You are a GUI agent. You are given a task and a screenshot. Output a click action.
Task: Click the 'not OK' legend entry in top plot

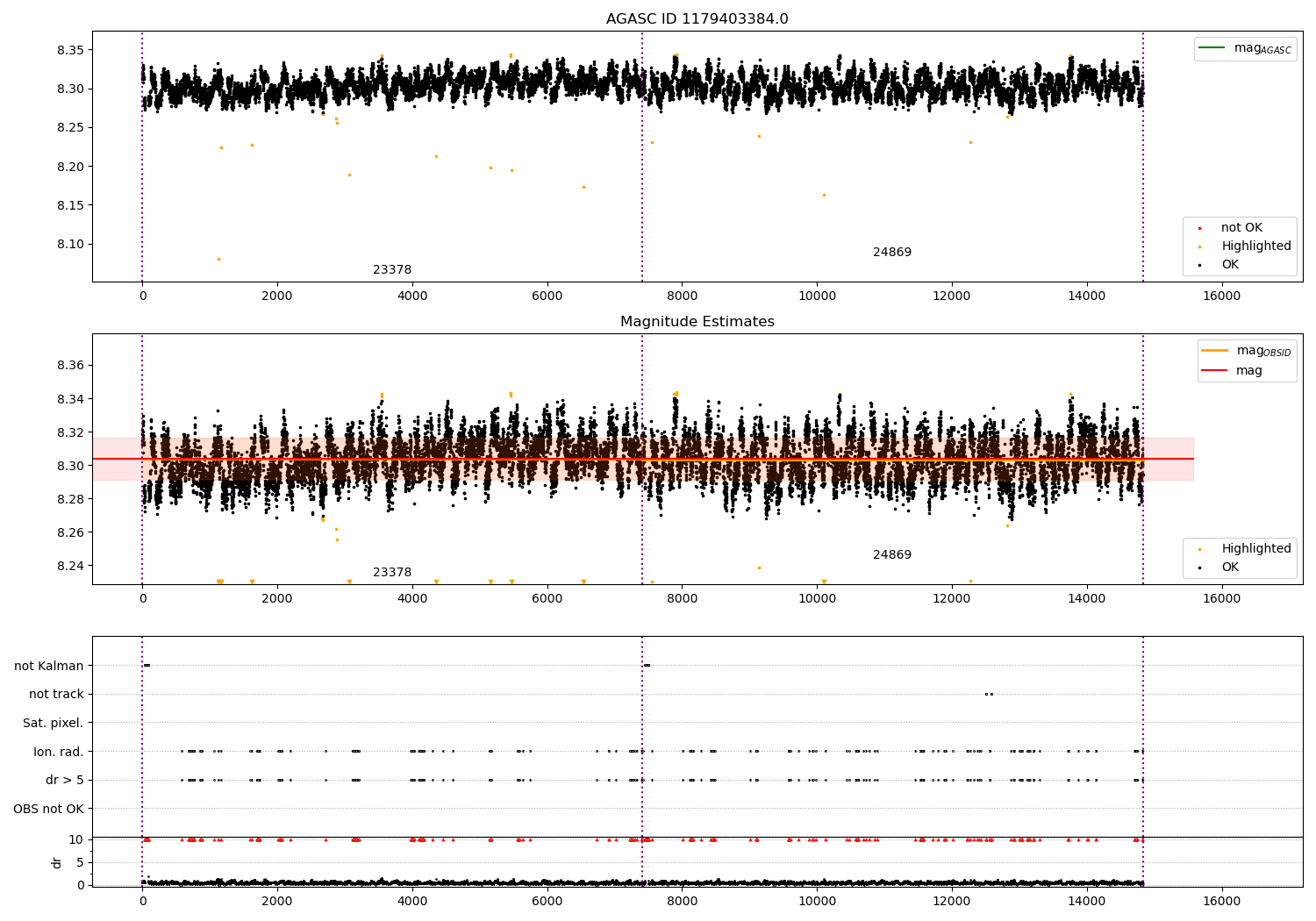1240,228
